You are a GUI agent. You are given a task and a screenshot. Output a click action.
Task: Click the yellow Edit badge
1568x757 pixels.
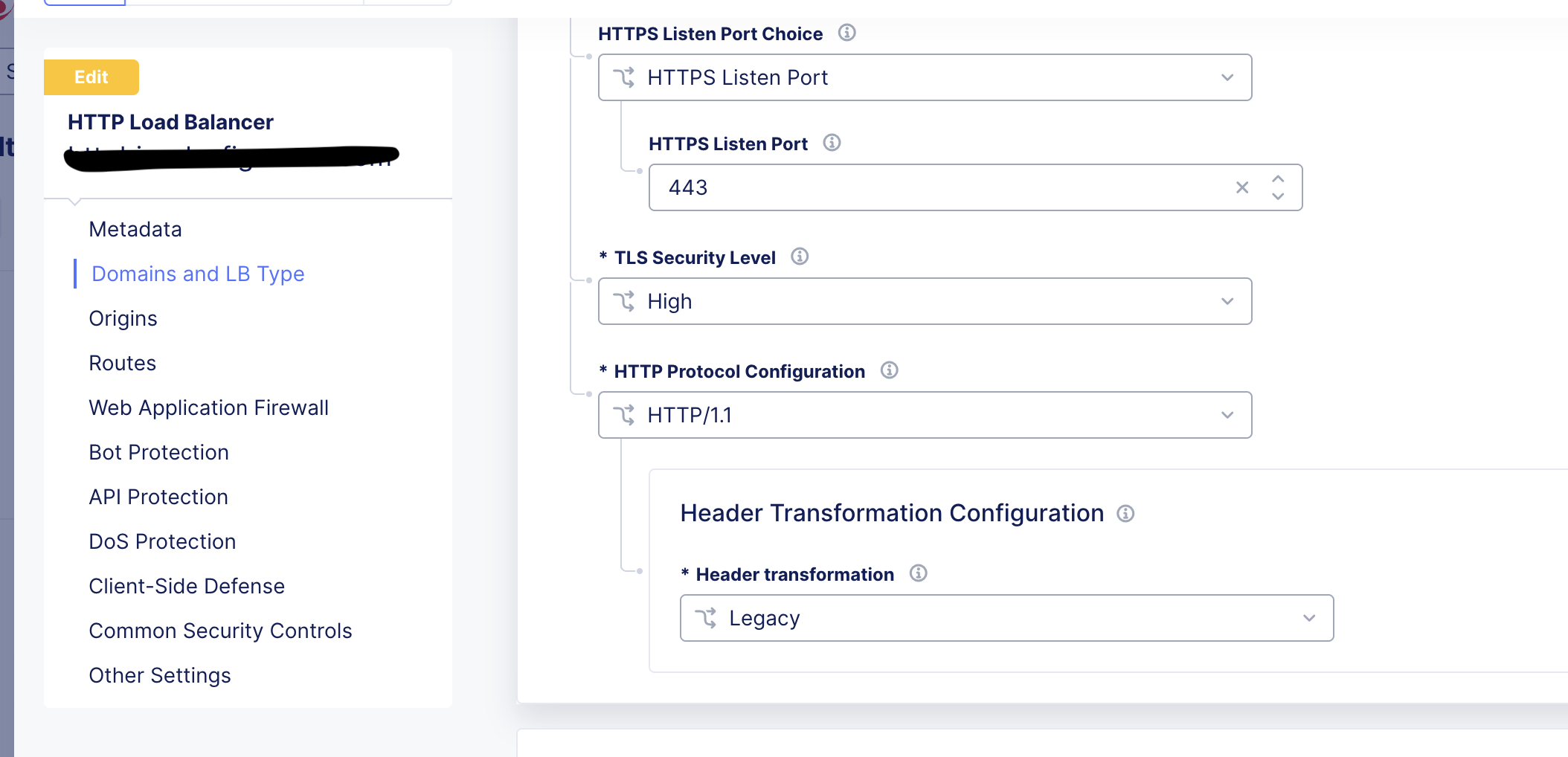[x=91, y=77]
